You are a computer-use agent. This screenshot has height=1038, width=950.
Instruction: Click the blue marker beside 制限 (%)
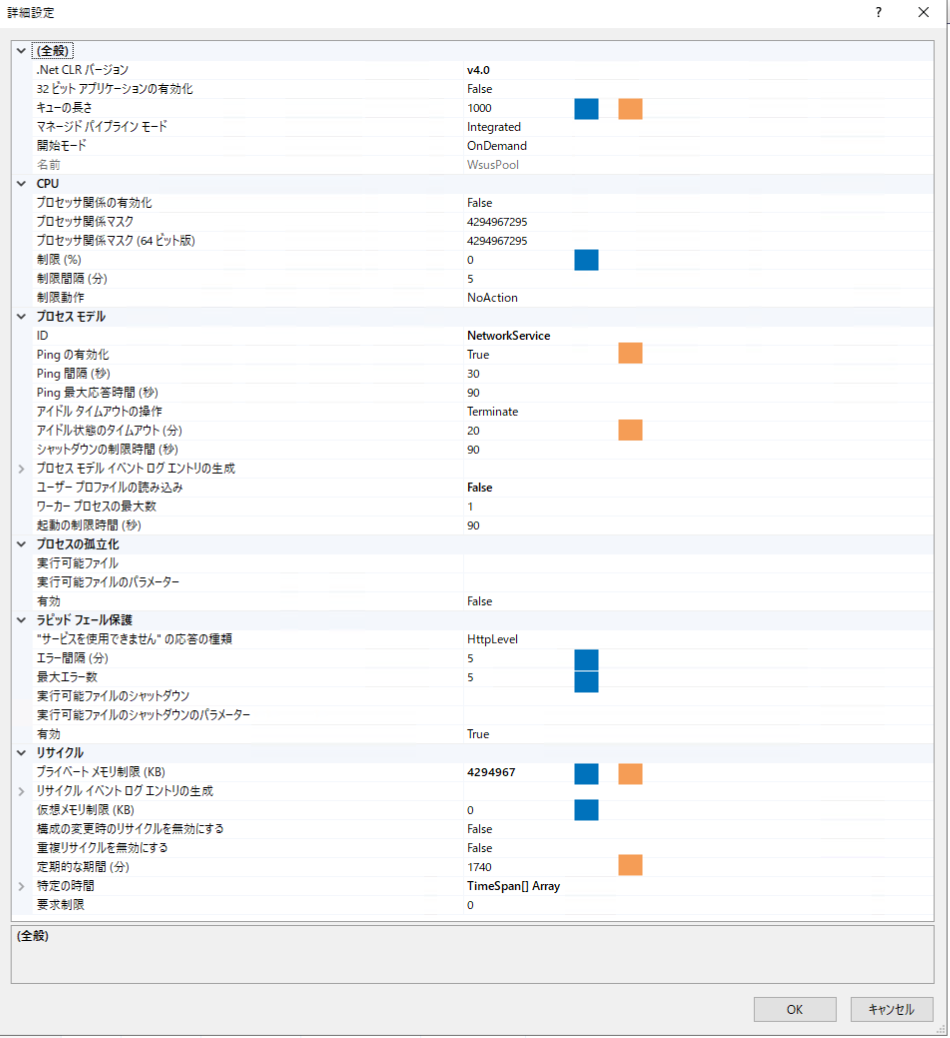tap(586, 259)
